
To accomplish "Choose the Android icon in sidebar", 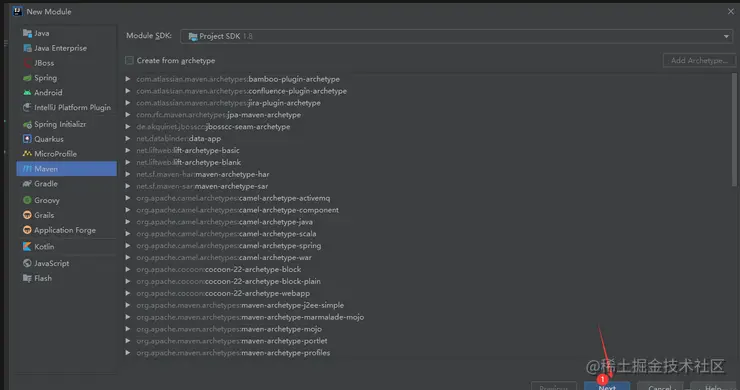I will (x=27, y=93).
